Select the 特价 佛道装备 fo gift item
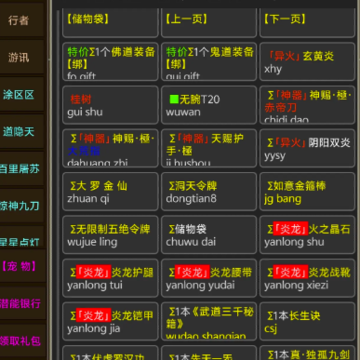360x360 pixels. 110,61
